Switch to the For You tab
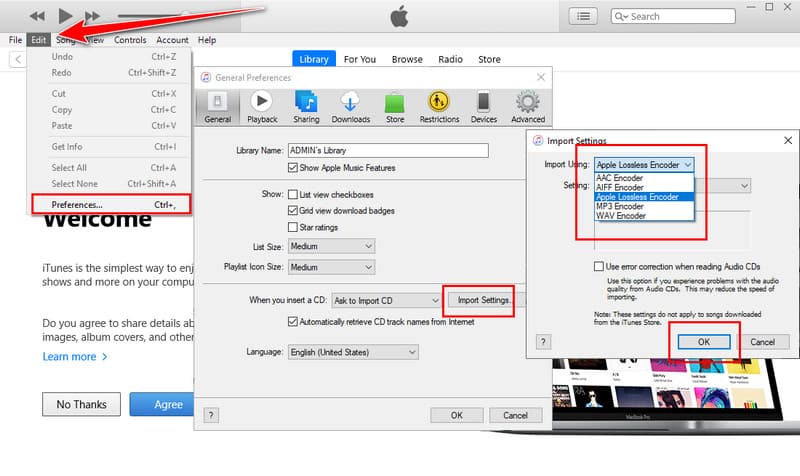The height and width of the screenshot is (476, 800). click(x=360, y=59)
